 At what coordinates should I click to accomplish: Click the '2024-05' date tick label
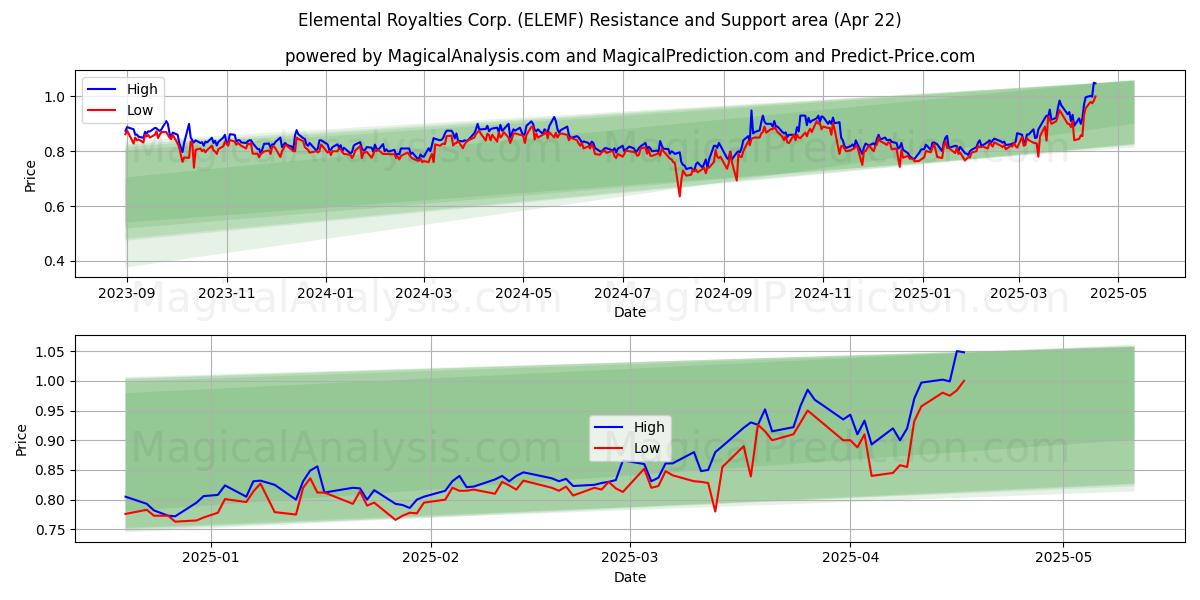tap(523, 296)
